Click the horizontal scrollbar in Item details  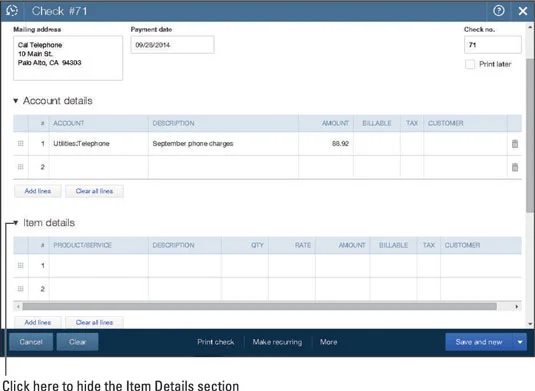260,306
